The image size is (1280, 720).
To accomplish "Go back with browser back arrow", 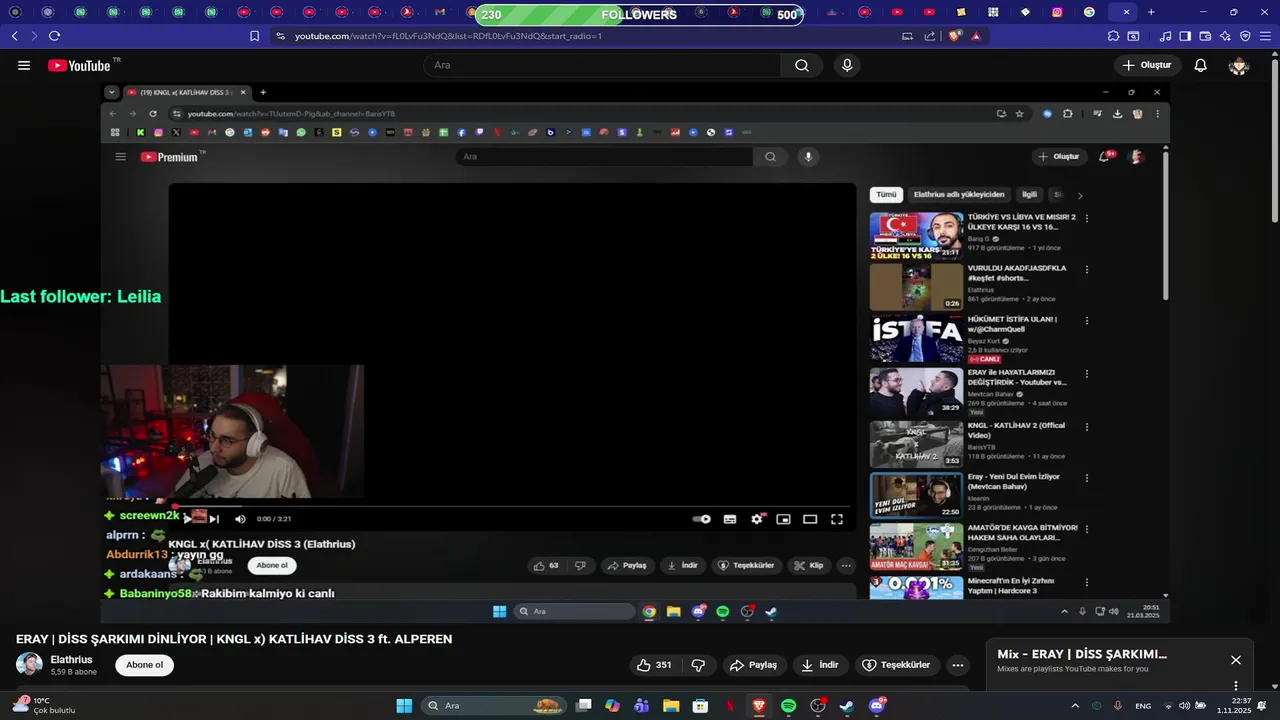I will click(x=15, y=36).
